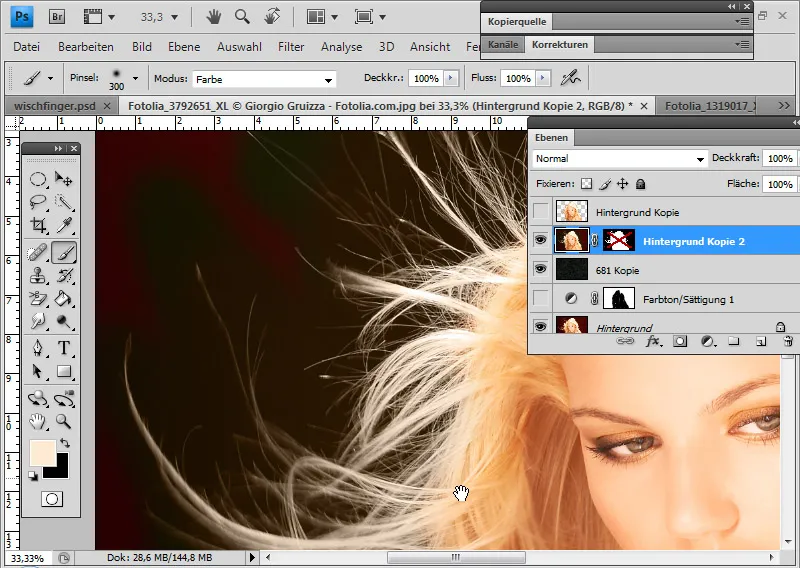Screen dimensions: 800x568
Task: Select the Eraser tool
Action: (x=38, y=298)
